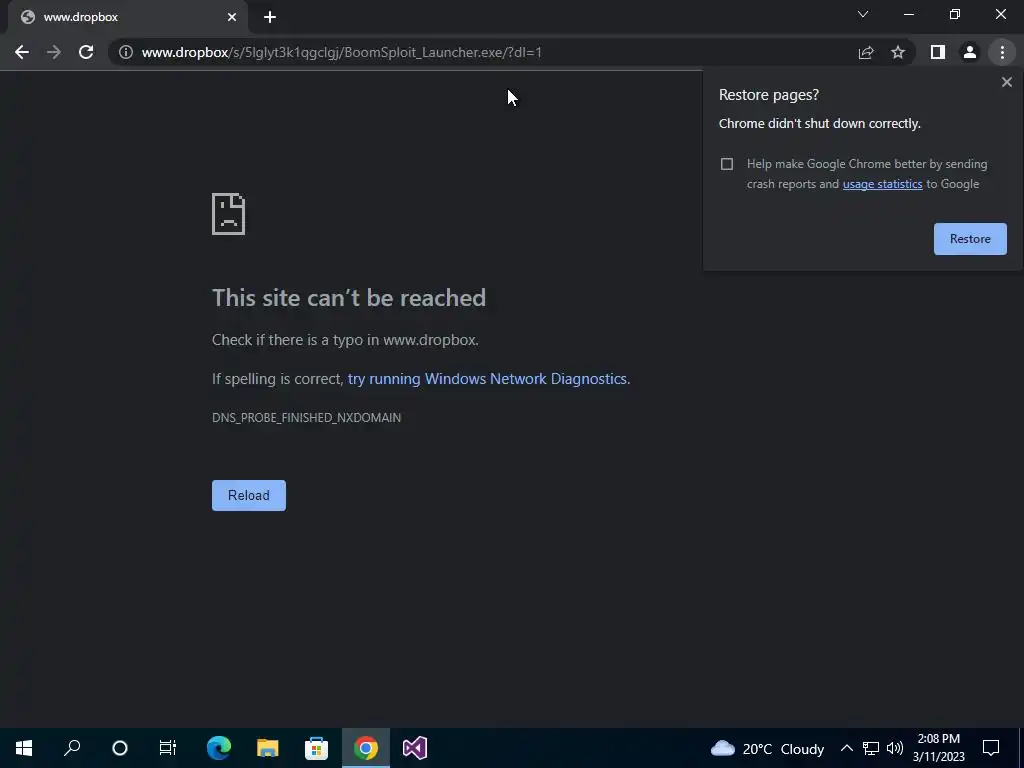
Task: Open File Explorer from taskbar
Action: tap(268, 748)
